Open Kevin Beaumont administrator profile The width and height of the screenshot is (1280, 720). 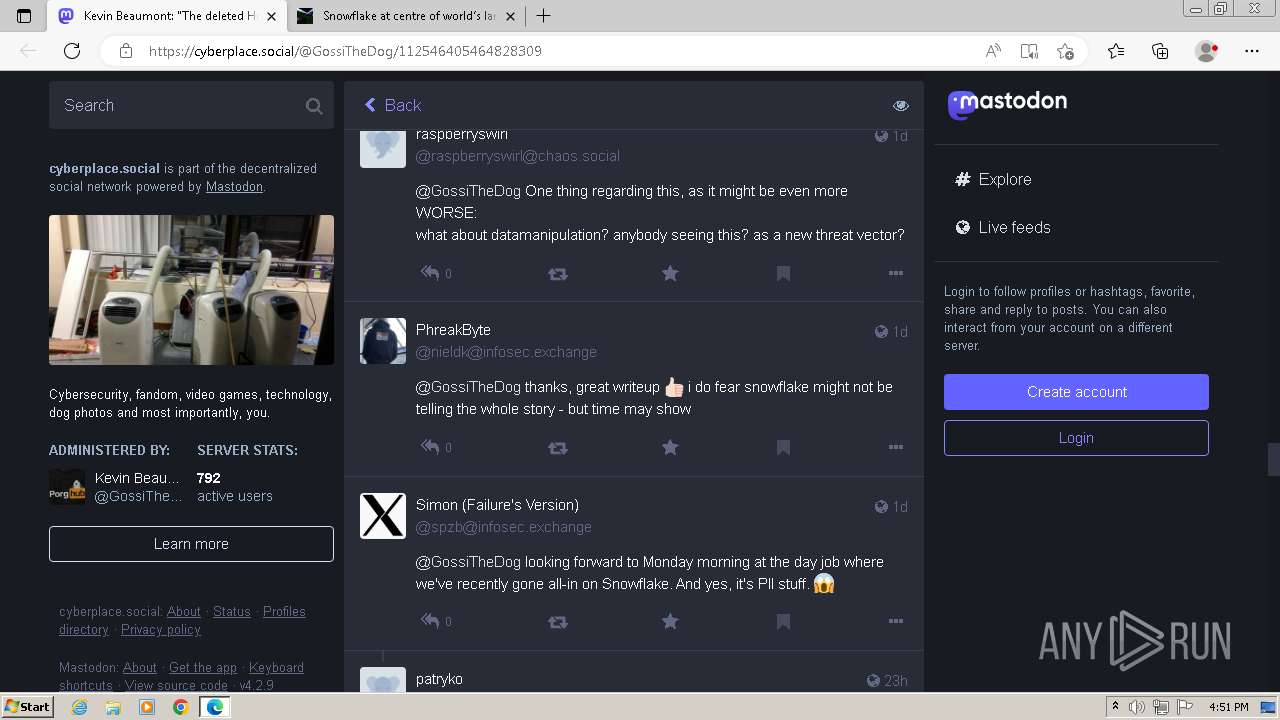(x=116, y=487)
